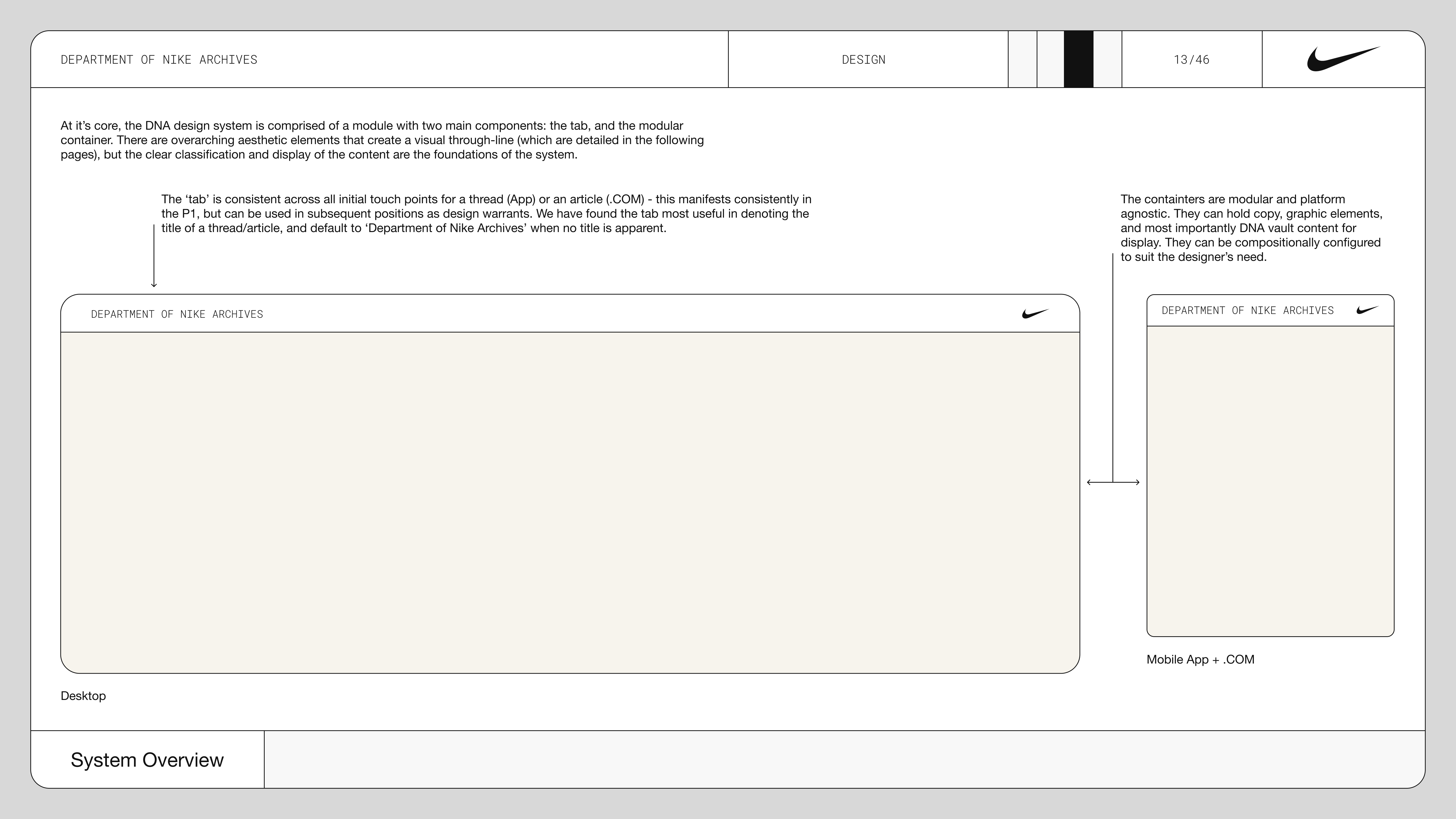Click the Desktop caption below the large container

(83, 696)
